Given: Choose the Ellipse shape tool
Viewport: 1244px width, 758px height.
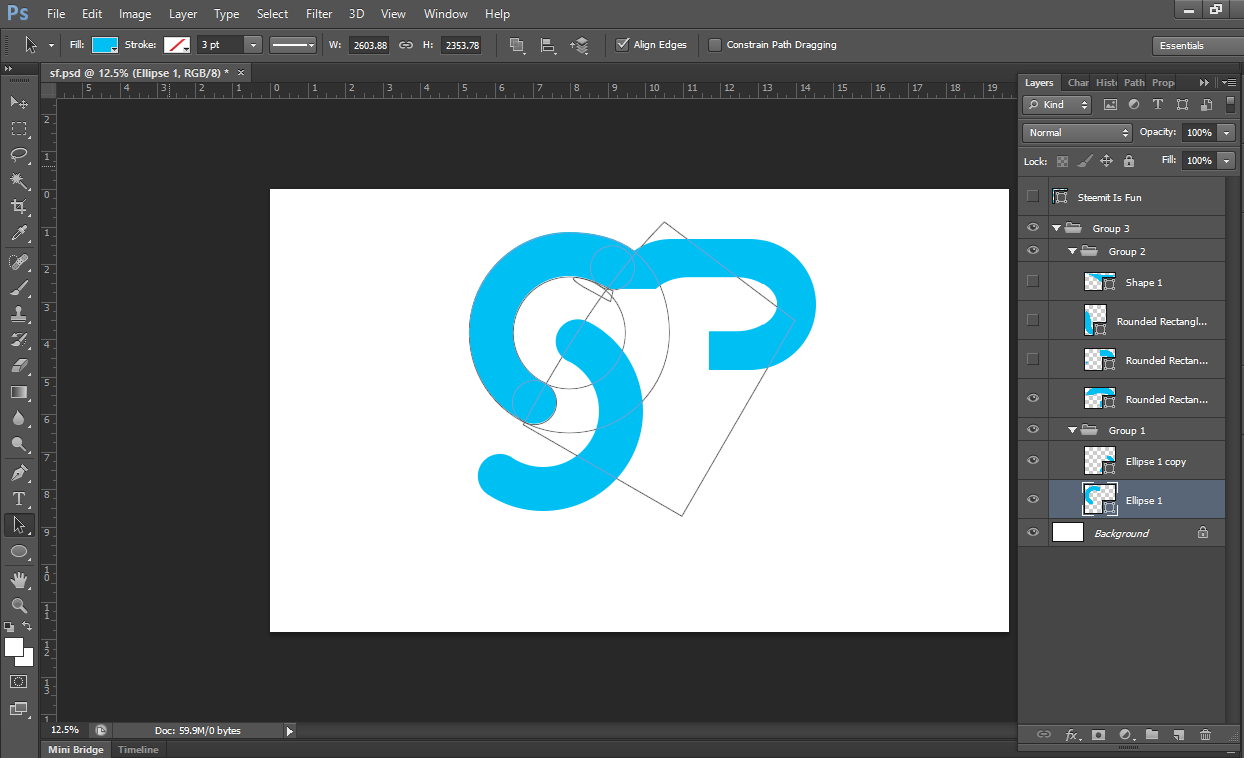Looking at the screenshot, I should pyautogui.click(x=19, y=551).
